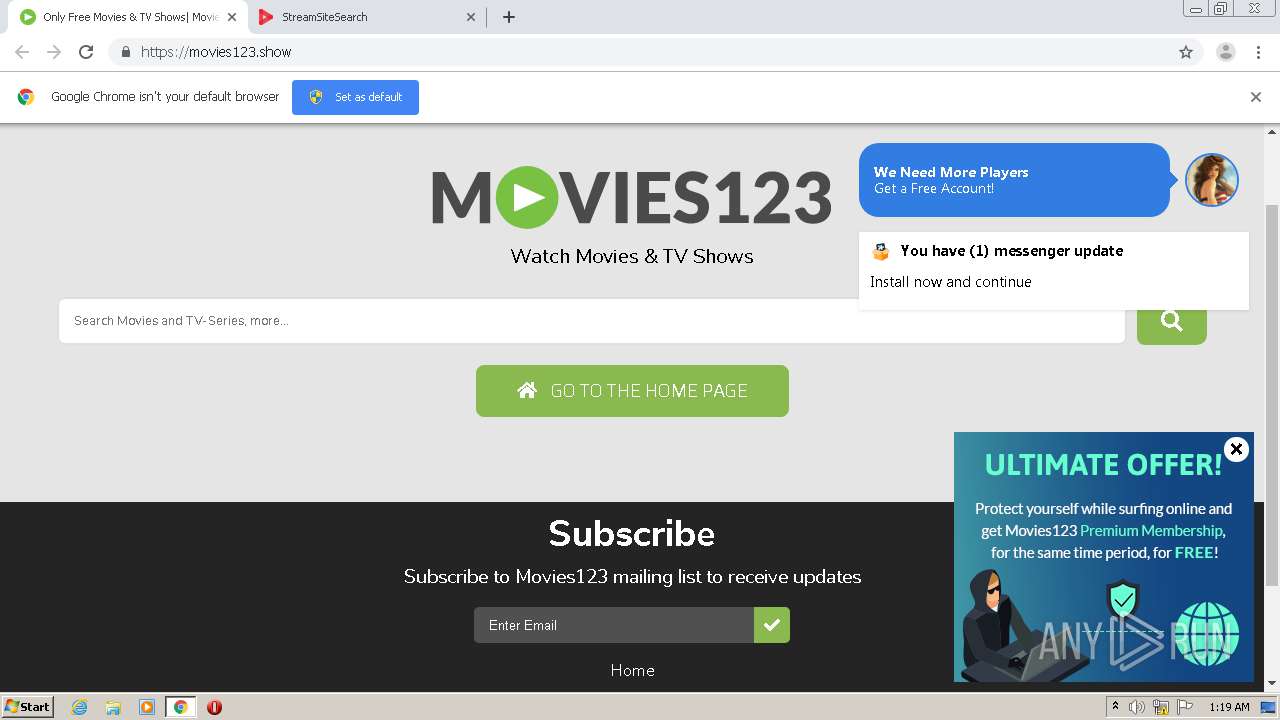The image size is (1280, 720).
Task: Open a new browser tab
Action: point(509,17)
